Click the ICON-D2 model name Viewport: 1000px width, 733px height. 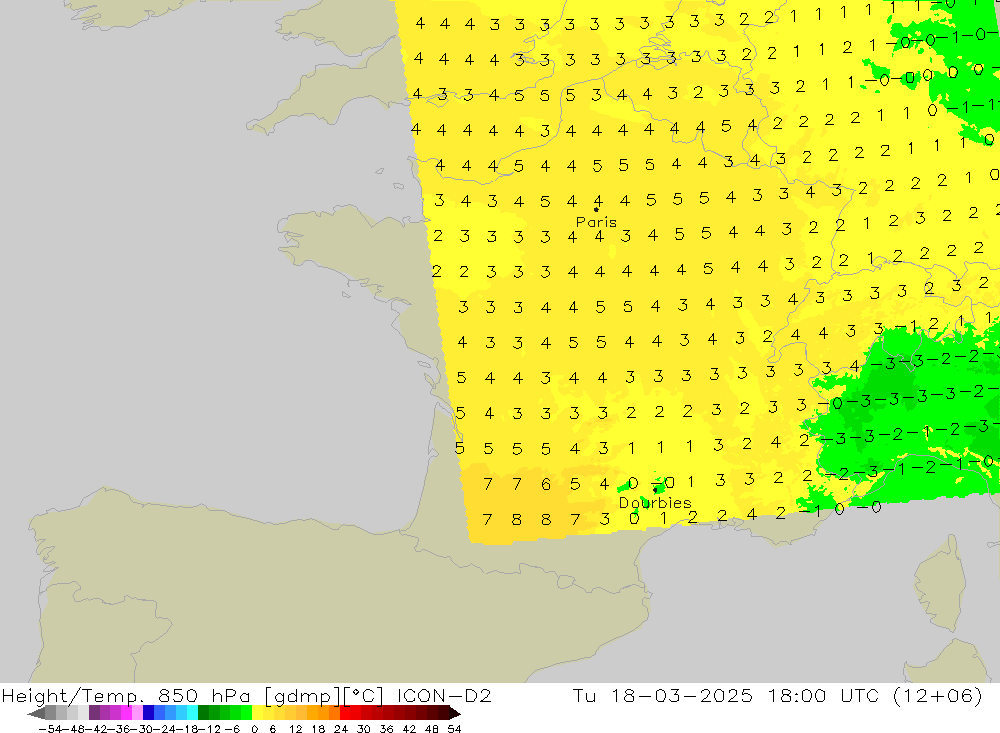click(444, 695)
